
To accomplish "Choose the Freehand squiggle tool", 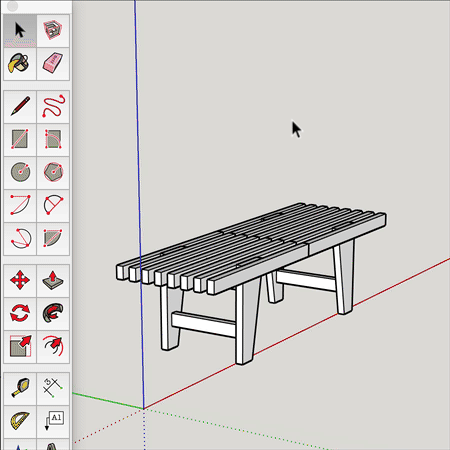I will click(53, 106).
